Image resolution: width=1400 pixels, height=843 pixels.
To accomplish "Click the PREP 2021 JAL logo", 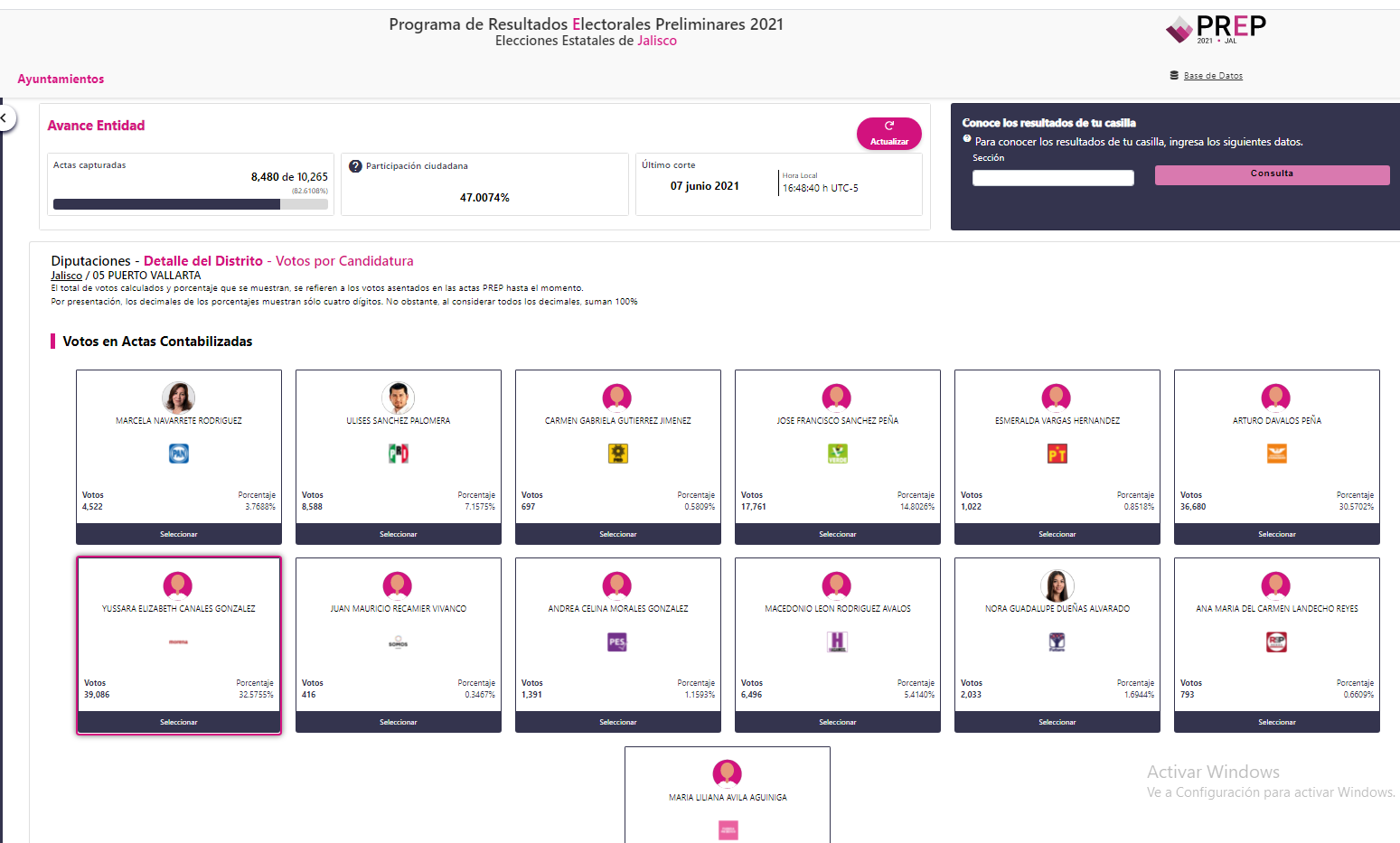I will click(1216, 29).
